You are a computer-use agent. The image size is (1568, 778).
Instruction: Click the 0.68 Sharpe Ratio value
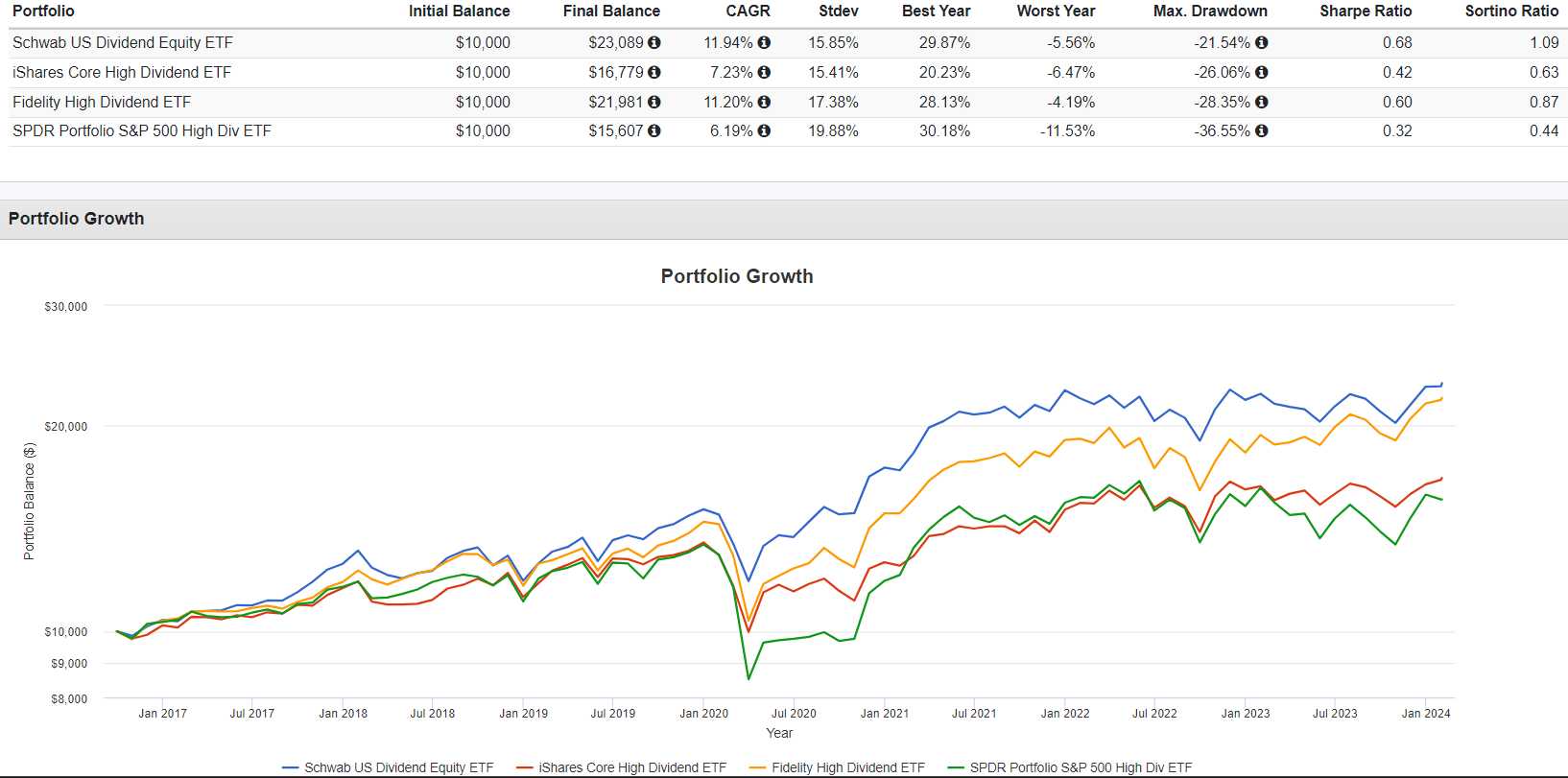1397,42
